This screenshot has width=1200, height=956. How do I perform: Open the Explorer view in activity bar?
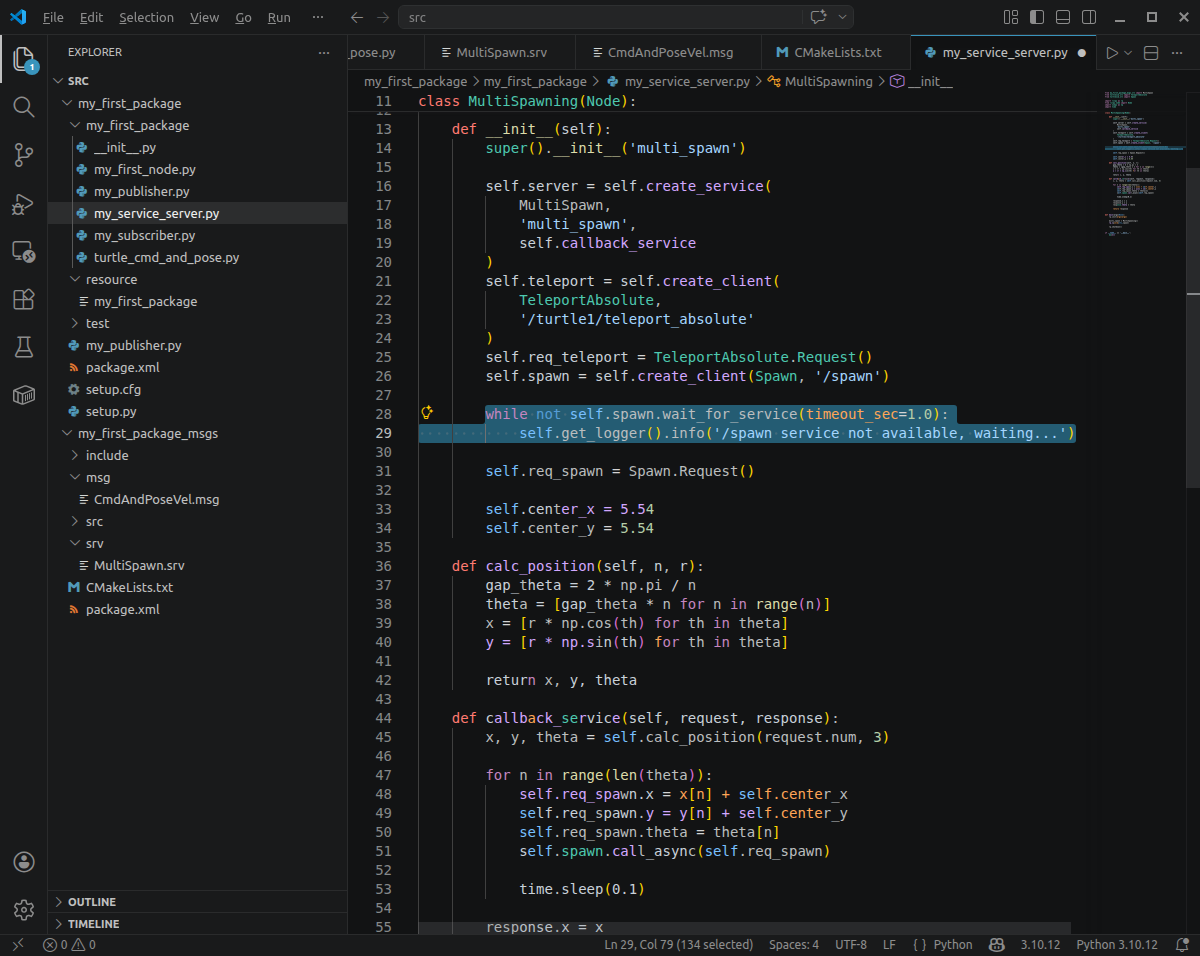tap(24, 60)
